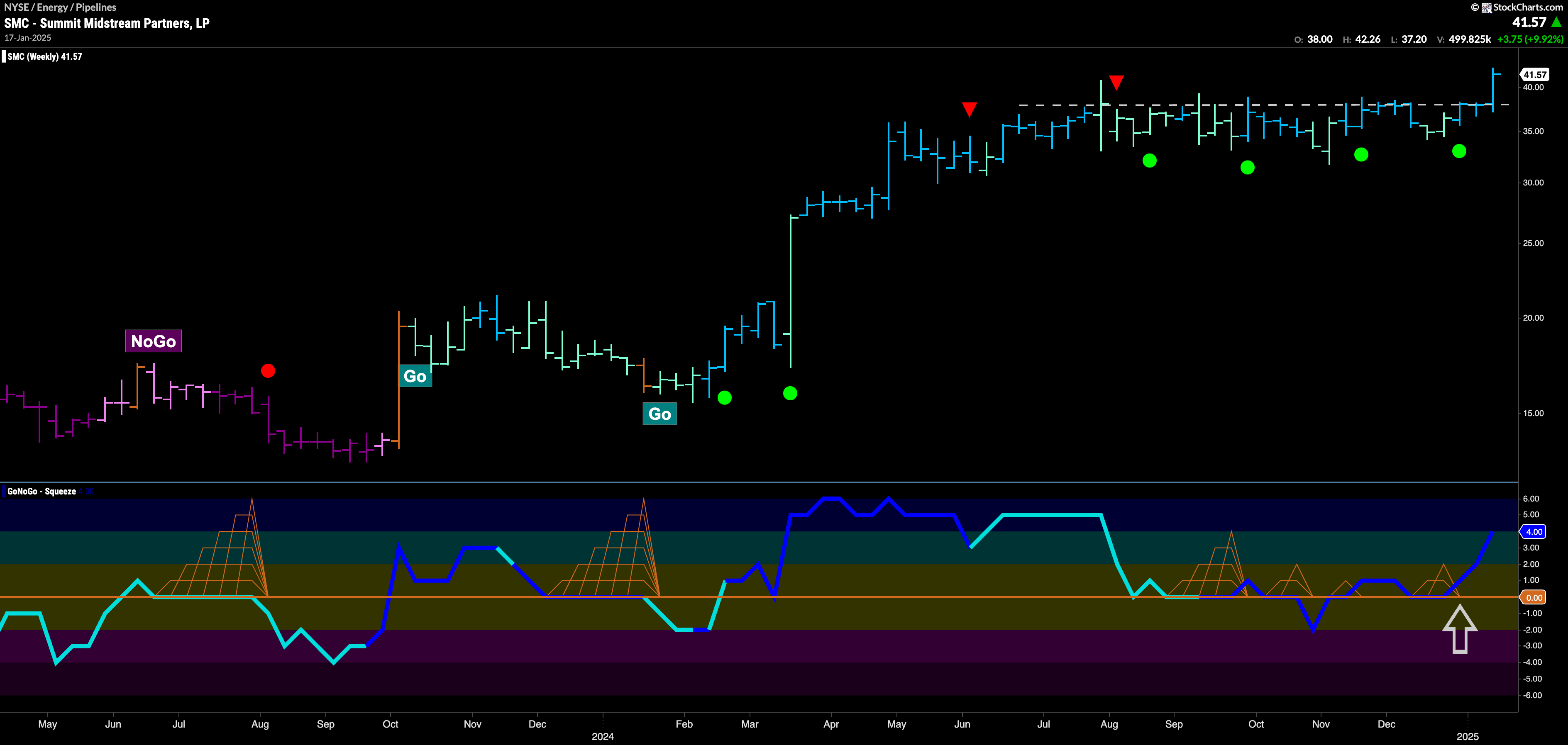Click the Apr label on the time axis

pos(831,724)
